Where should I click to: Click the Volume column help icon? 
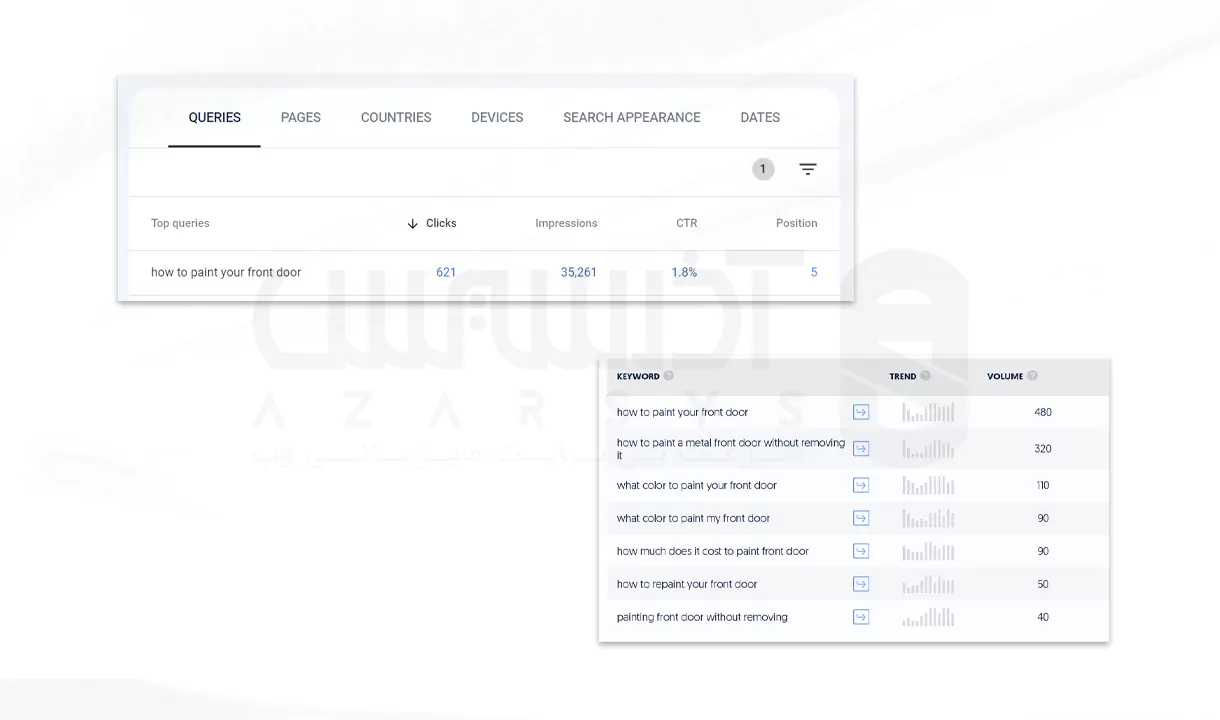tap(1032, 376)
